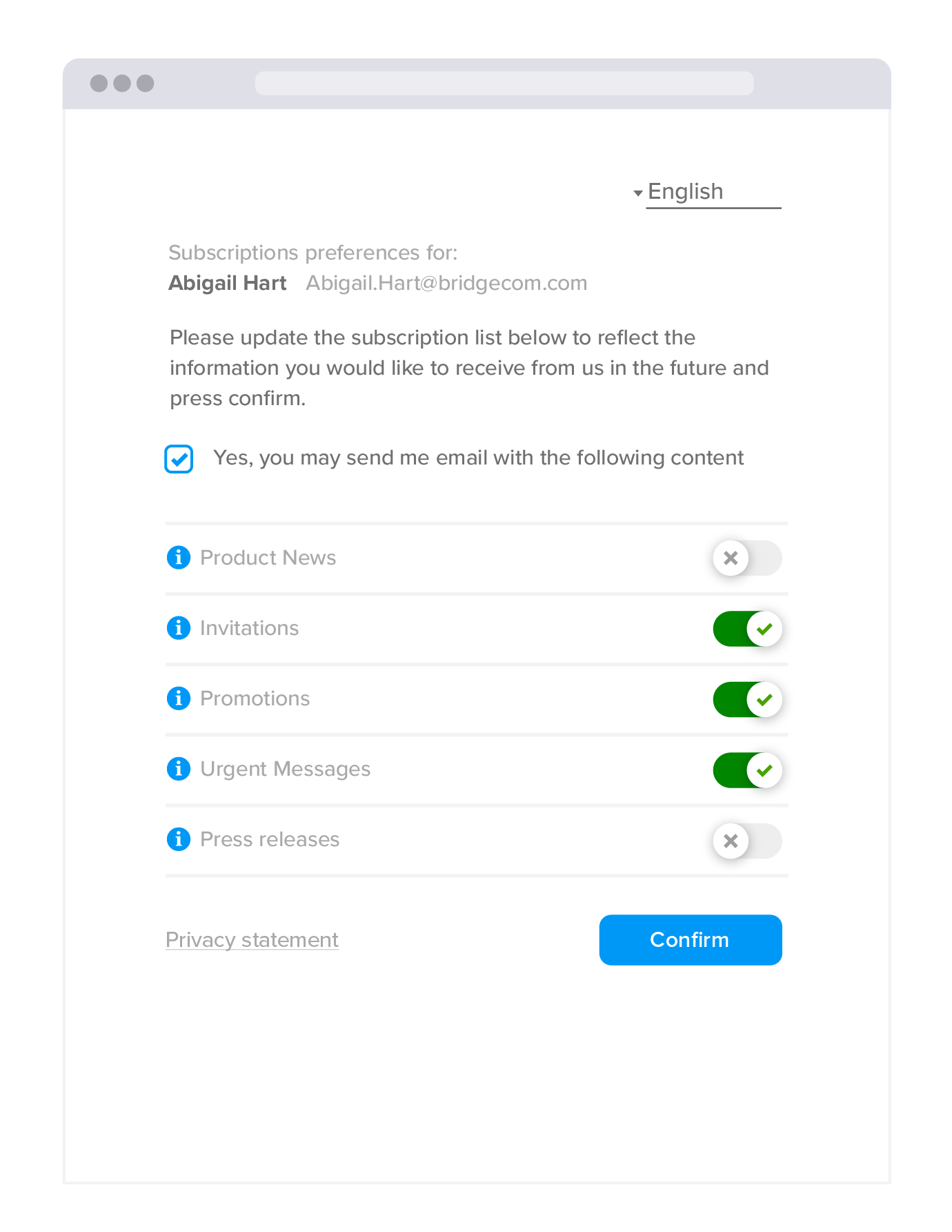952x1232 pixels.
Task: Disable the Invitations subscription toggle
Action: point(747,629)
